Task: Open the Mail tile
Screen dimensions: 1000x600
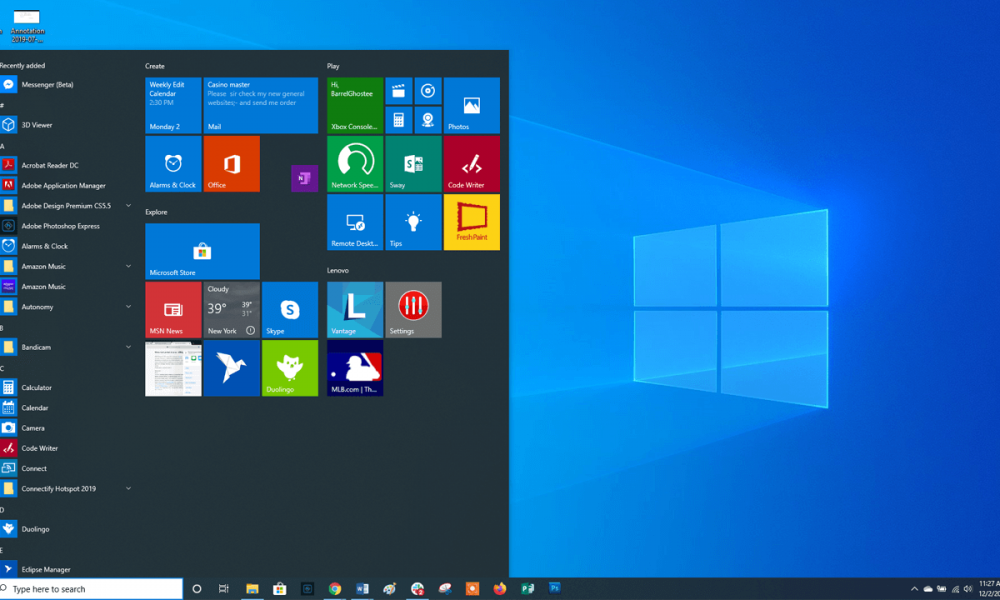Action: click(260, 105)
